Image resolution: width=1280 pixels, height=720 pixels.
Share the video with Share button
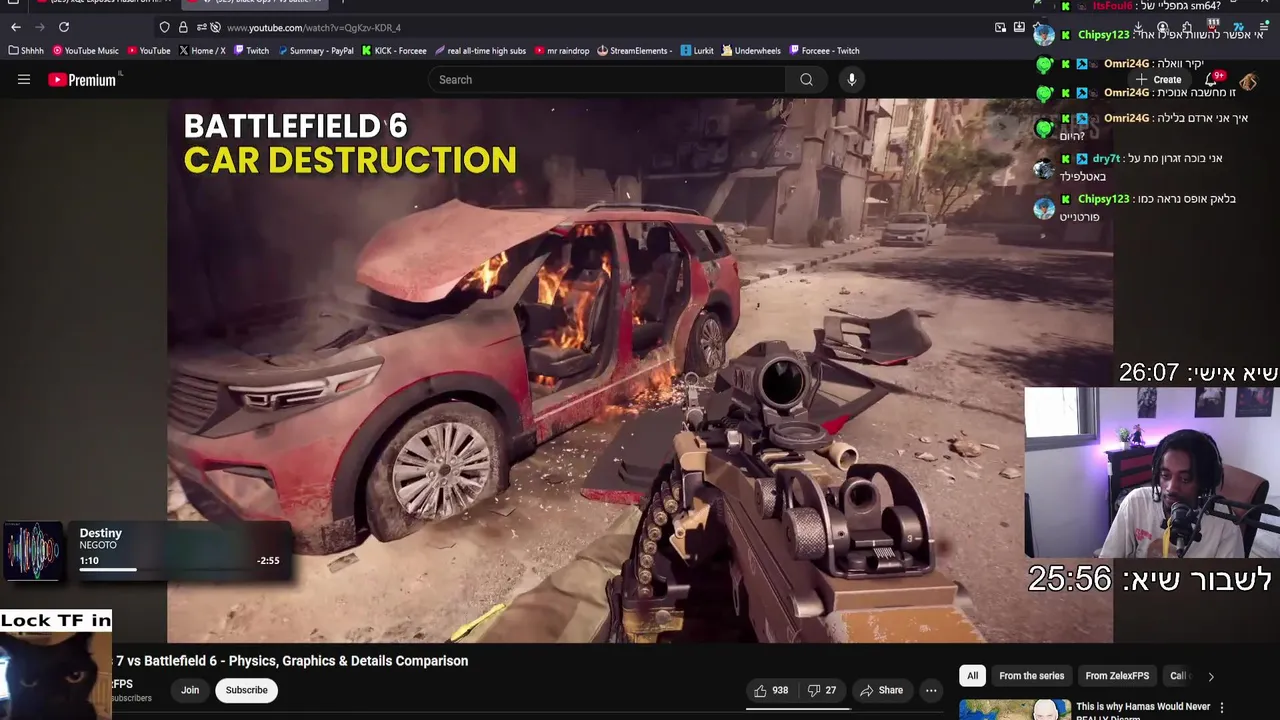881,690
